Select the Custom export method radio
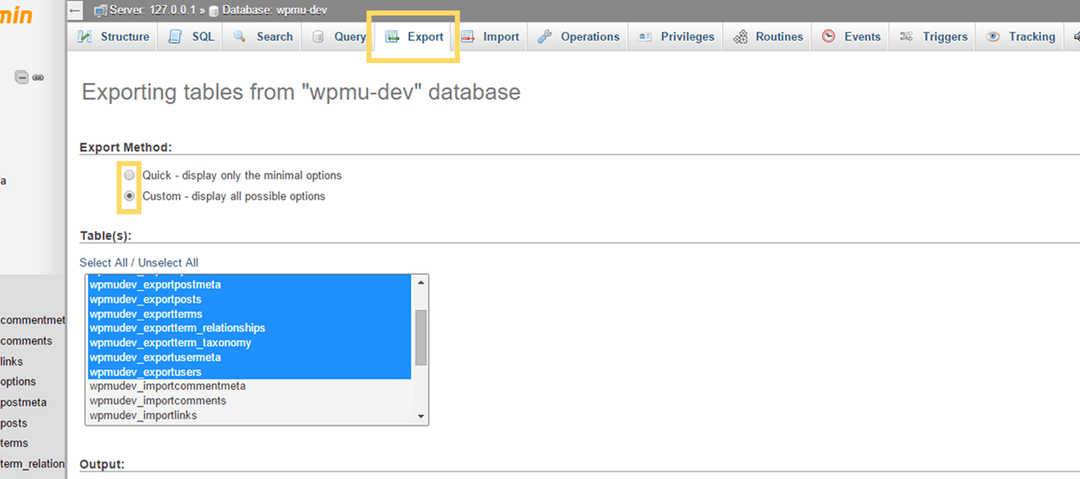The width and height of the screenshot is (1080, 479). pos(129,196)
